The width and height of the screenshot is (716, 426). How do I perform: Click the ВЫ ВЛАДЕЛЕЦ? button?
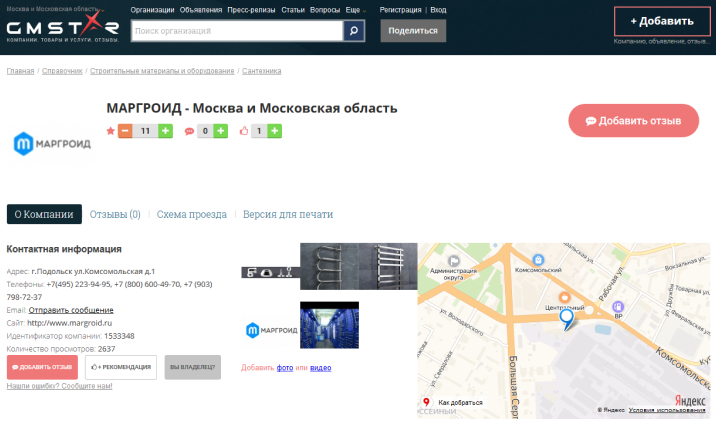click(x=193, y=367)
